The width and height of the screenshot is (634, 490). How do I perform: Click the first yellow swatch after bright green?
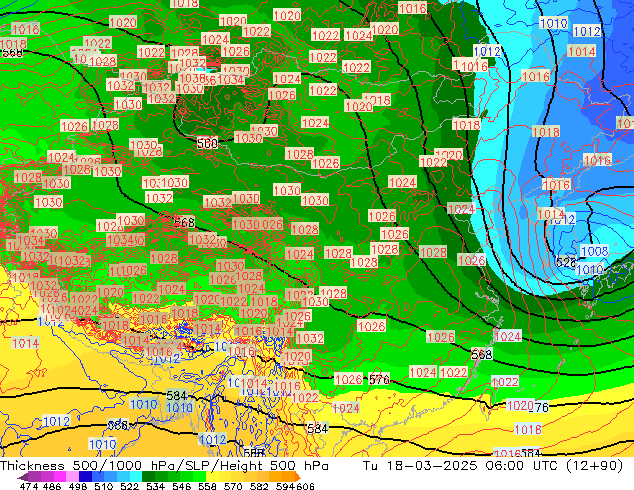[x=212, y=476]
